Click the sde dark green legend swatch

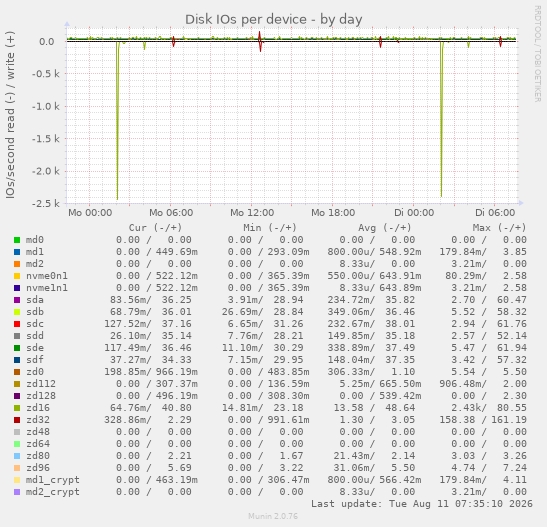pyautogui.click(x=17, y=348)
